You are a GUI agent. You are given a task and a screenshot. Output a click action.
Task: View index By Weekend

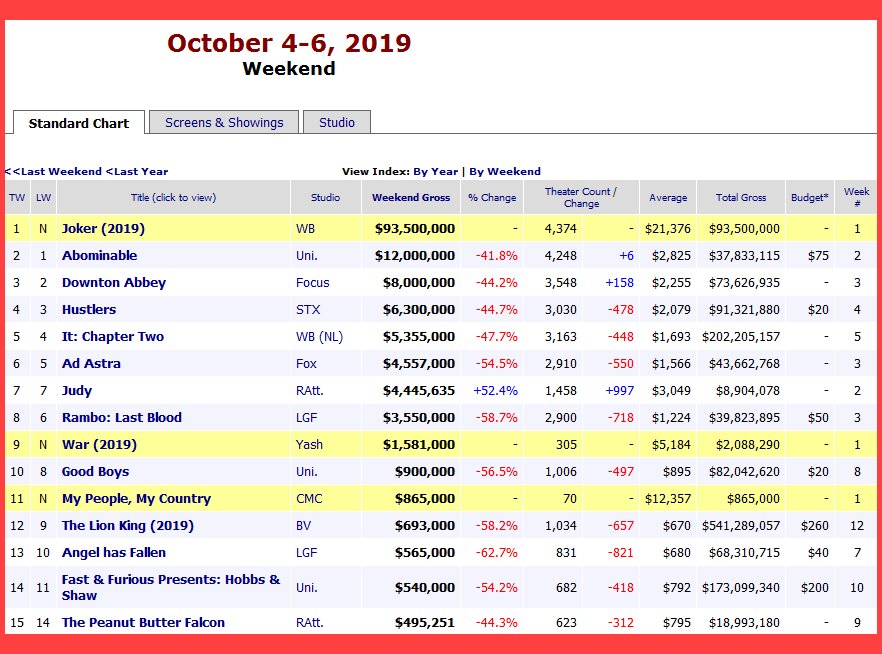[504, 171]
